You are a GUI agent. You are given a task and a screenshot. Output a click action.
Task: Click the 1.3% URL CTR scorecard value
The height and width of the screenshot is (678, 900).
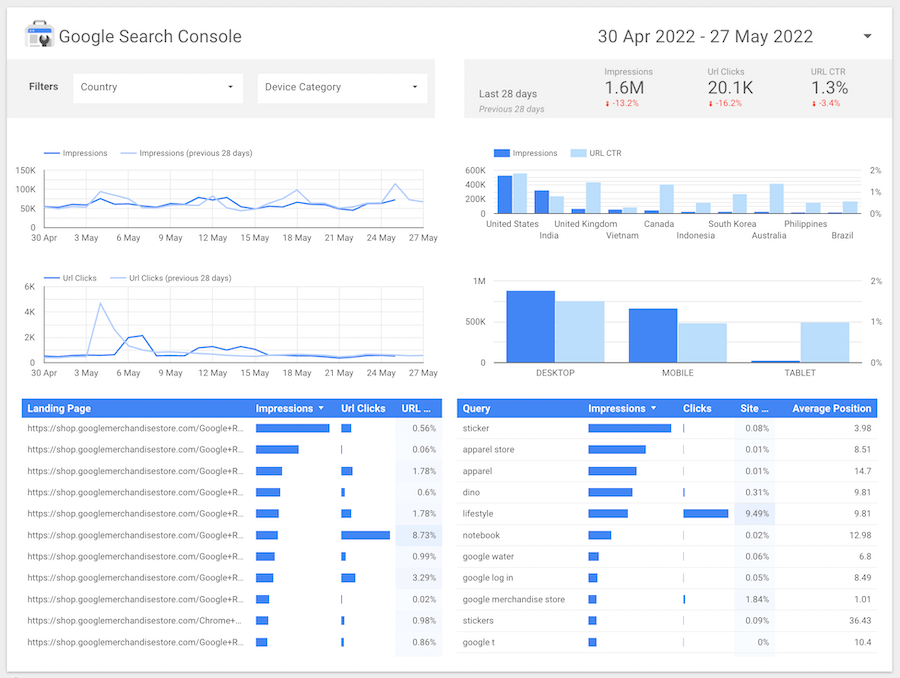click(x=829, y=88)
